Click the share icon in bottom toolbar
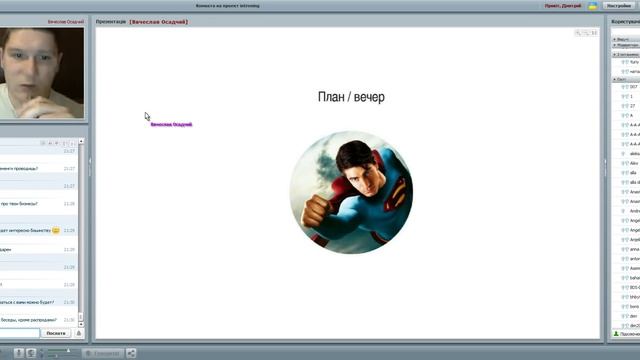The image size is (640, 360). point(131,353)
